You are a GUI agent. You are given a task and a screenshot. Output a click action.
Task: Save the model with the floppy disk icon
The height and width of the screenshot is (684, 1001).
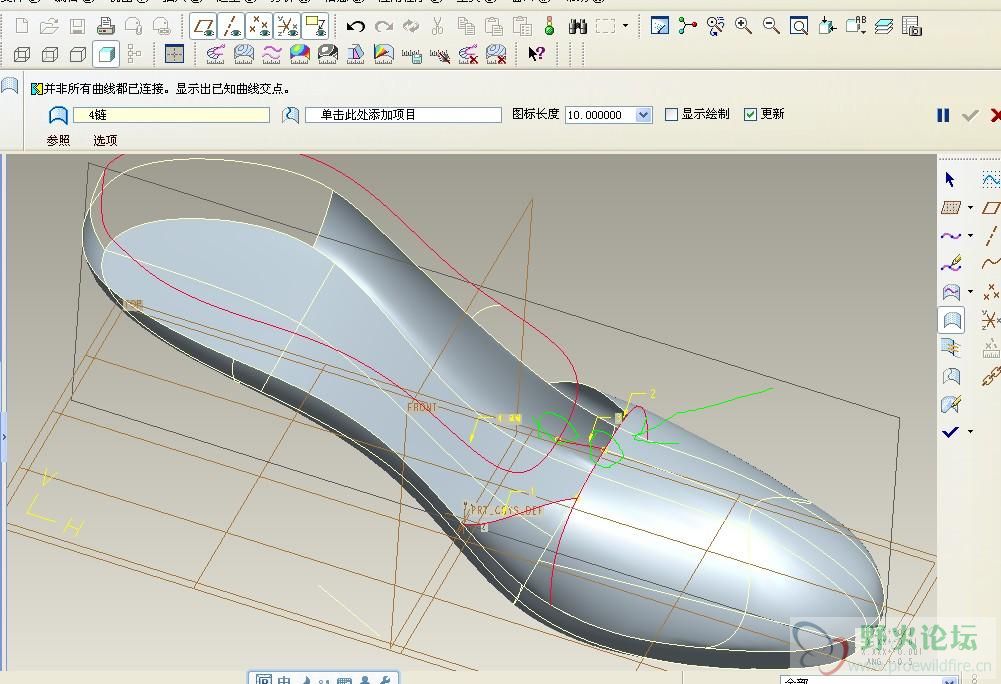pos(77,26)
